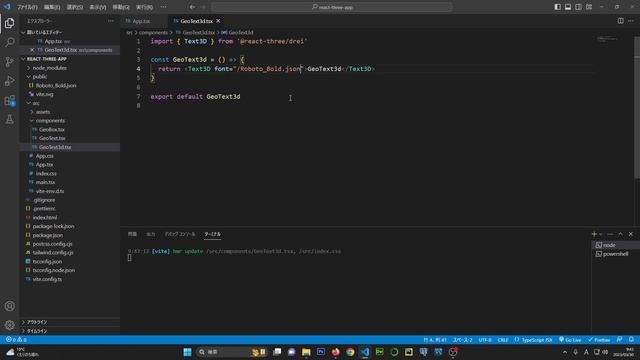640x360 pixels.
Task: Click Prettier status bar item
Action: [x=599, y=340]
